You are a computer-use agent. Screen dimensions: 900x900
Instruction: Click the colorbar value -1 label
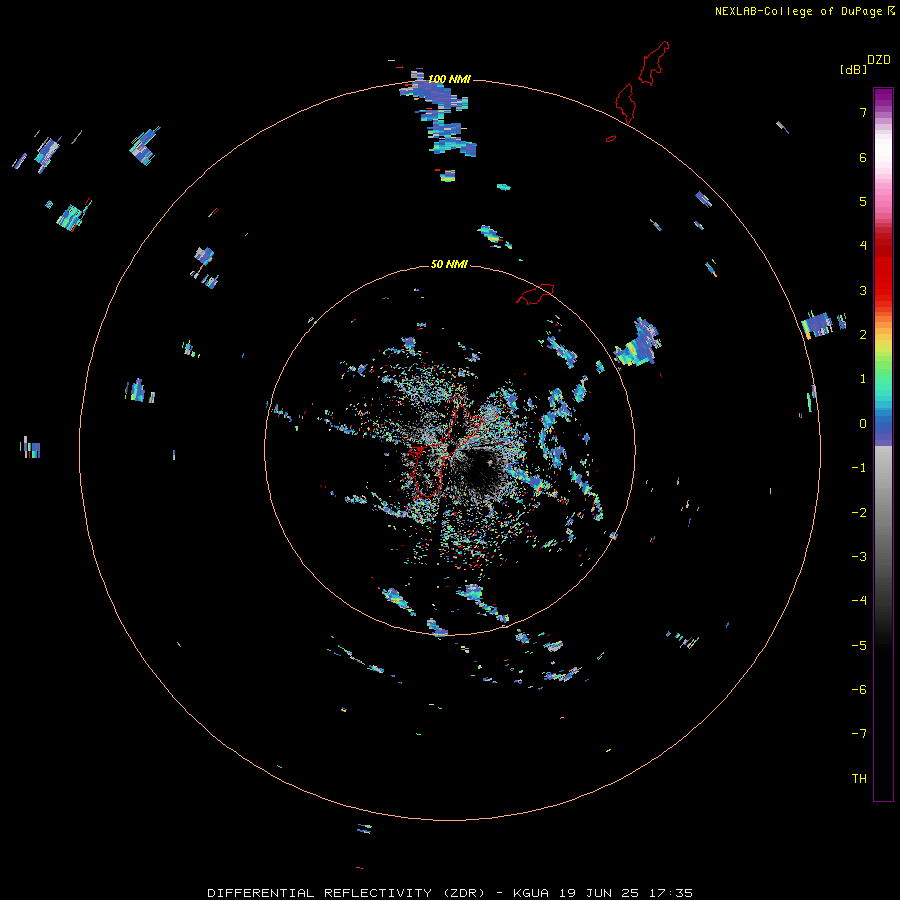click(x=859, y=468)
